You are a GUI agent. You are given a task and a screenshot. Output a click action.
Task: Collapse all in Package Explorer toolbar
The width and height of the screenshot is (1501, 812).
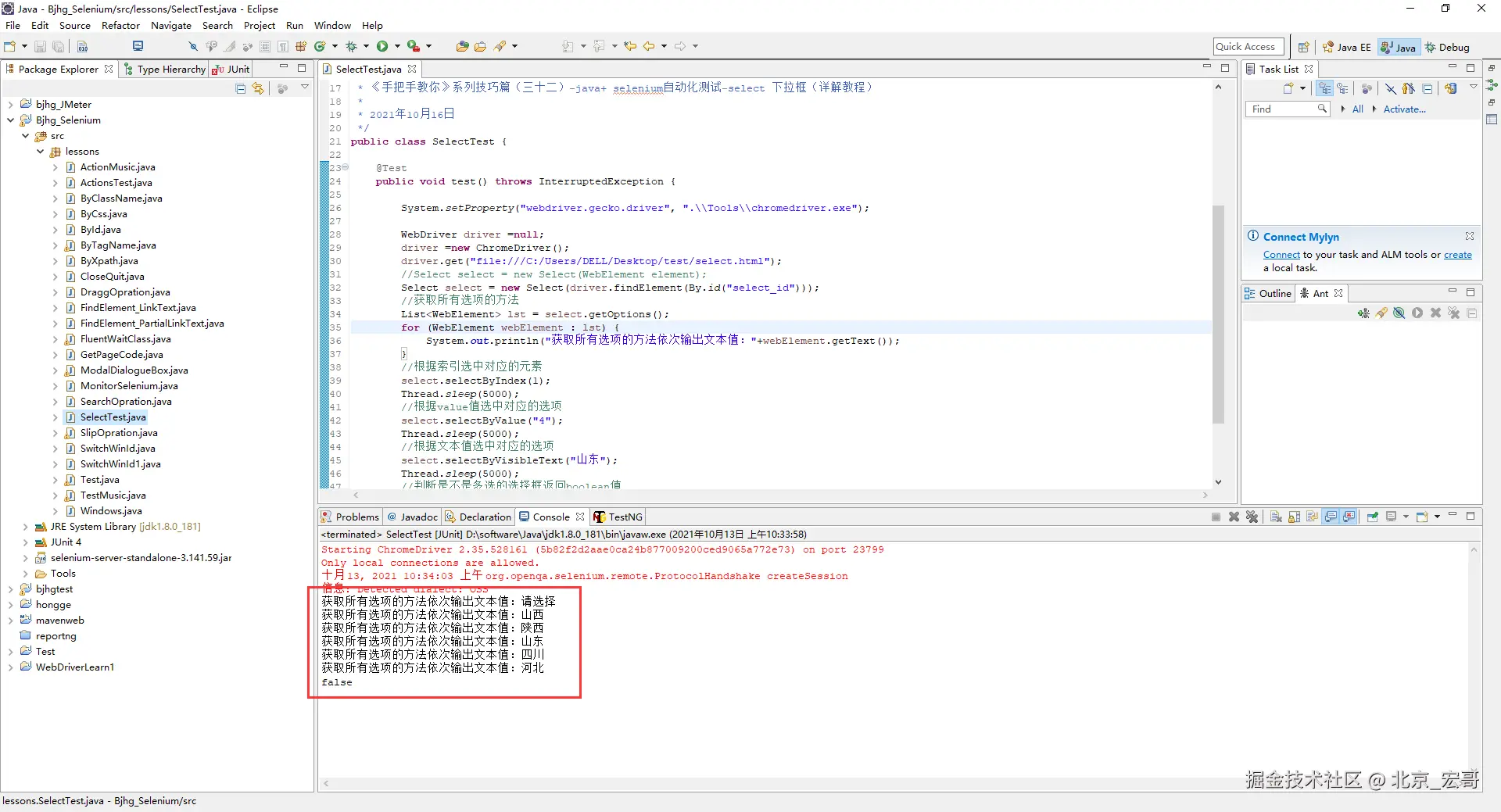[241, 88]
